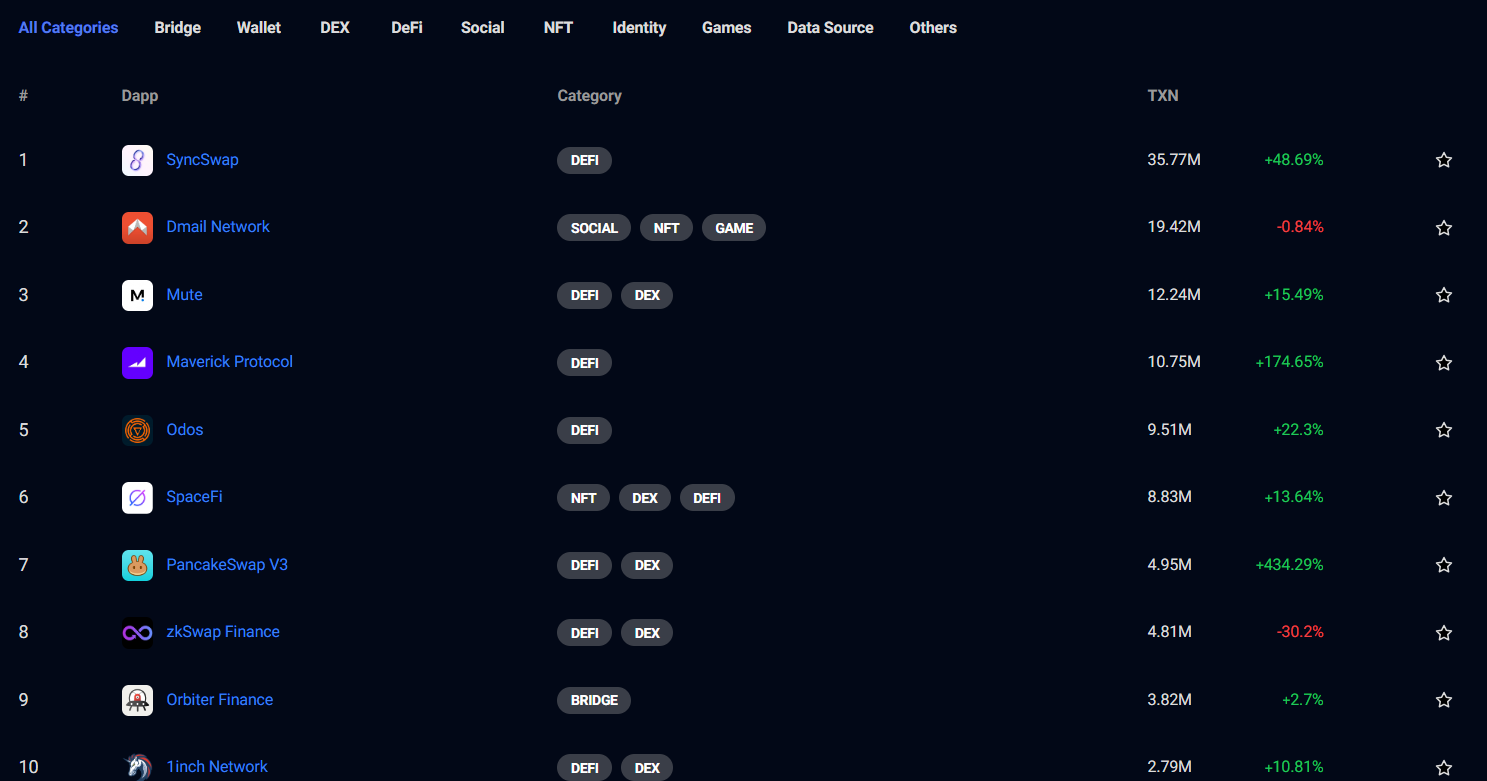1487x781 pixels.
Task: Toggle the star on PancakeSwap V3 row
Action: point(1443,565)
